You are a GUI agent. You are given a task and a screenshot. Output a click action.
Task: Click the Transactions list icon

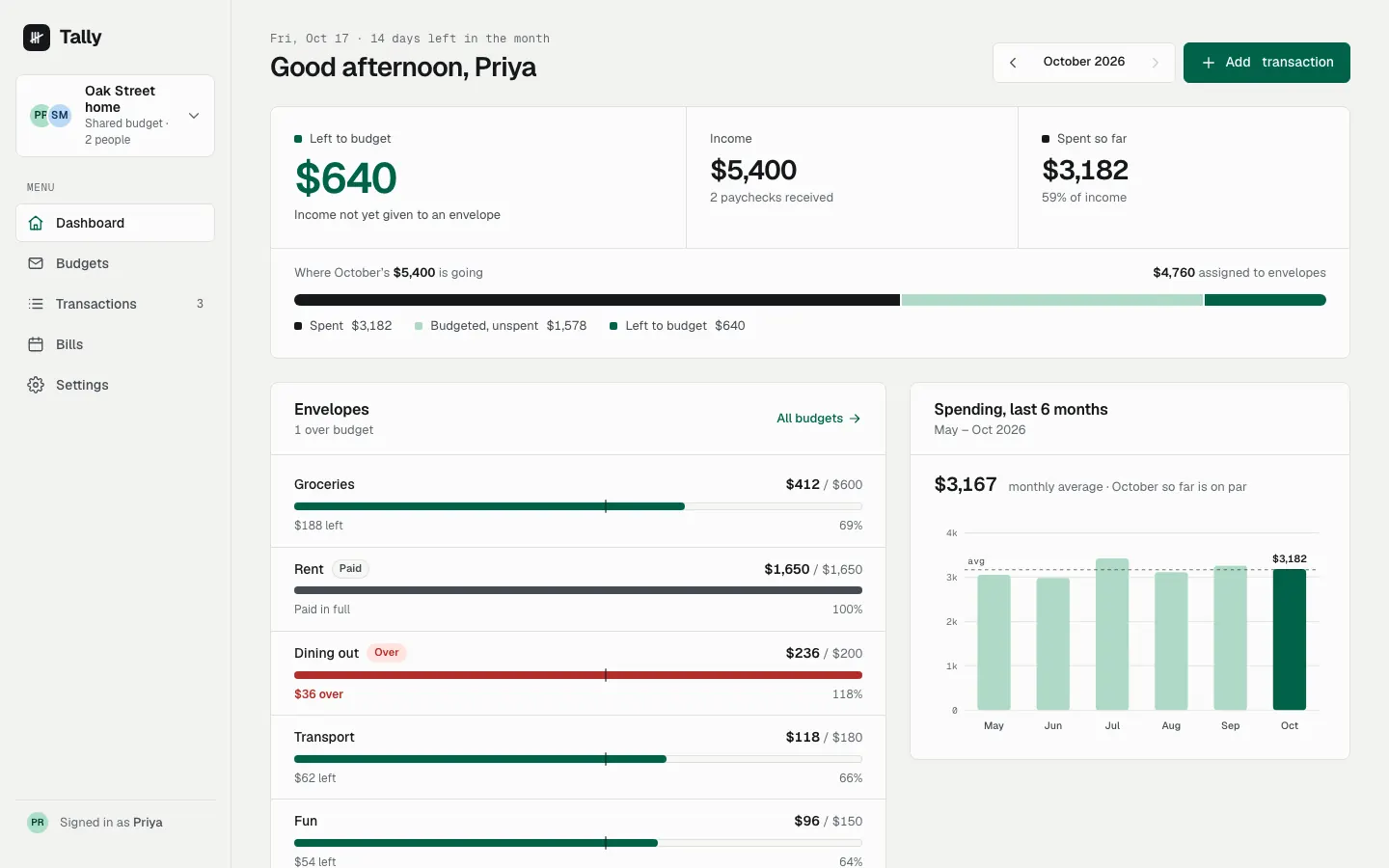pos(36,304)
